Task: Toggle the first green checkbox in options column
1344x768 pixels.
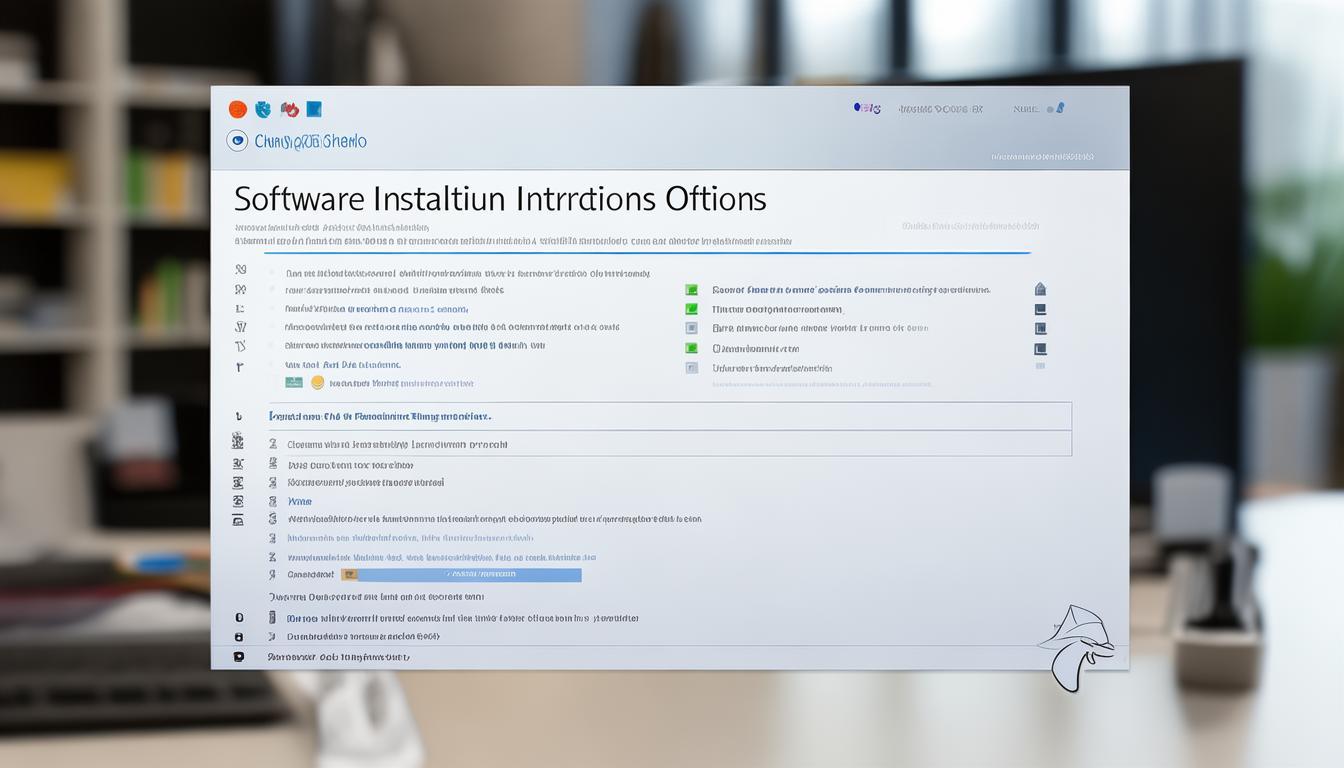Action: point(691,290)
